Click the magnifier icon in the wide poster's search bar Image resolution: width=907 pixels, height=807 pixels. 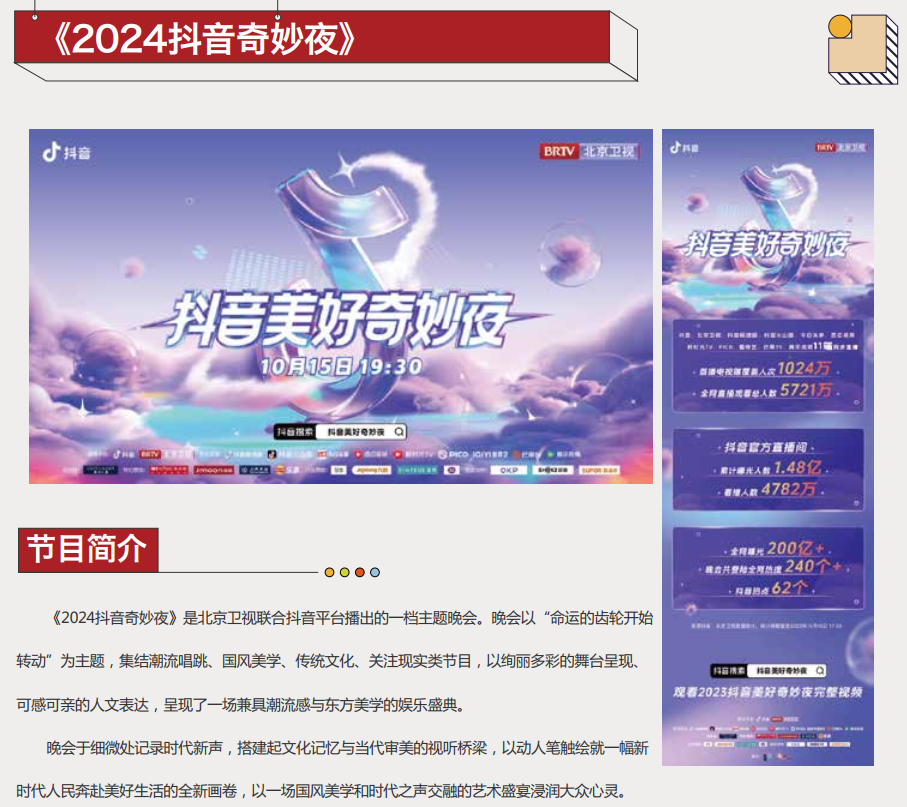(x=399, y=432)
